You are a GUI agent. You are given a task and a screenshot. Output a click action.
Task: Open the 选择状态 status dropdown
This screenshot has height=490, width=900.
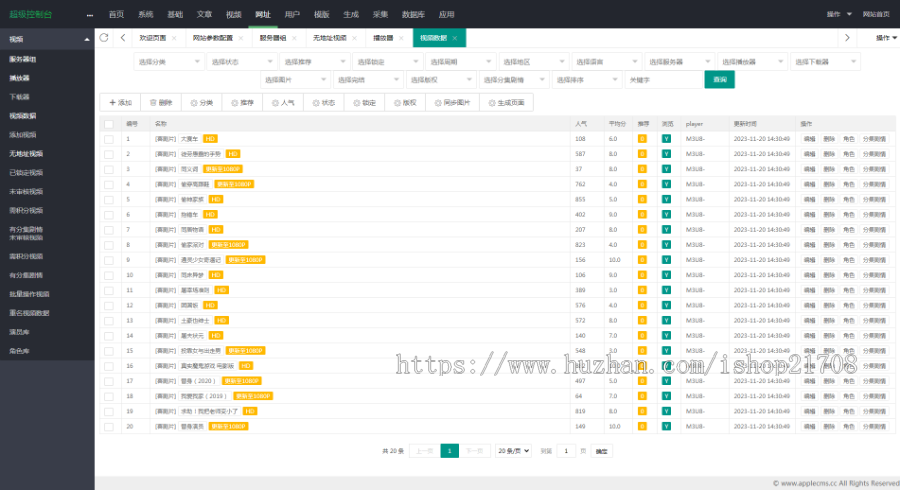(x=242, y=61)
